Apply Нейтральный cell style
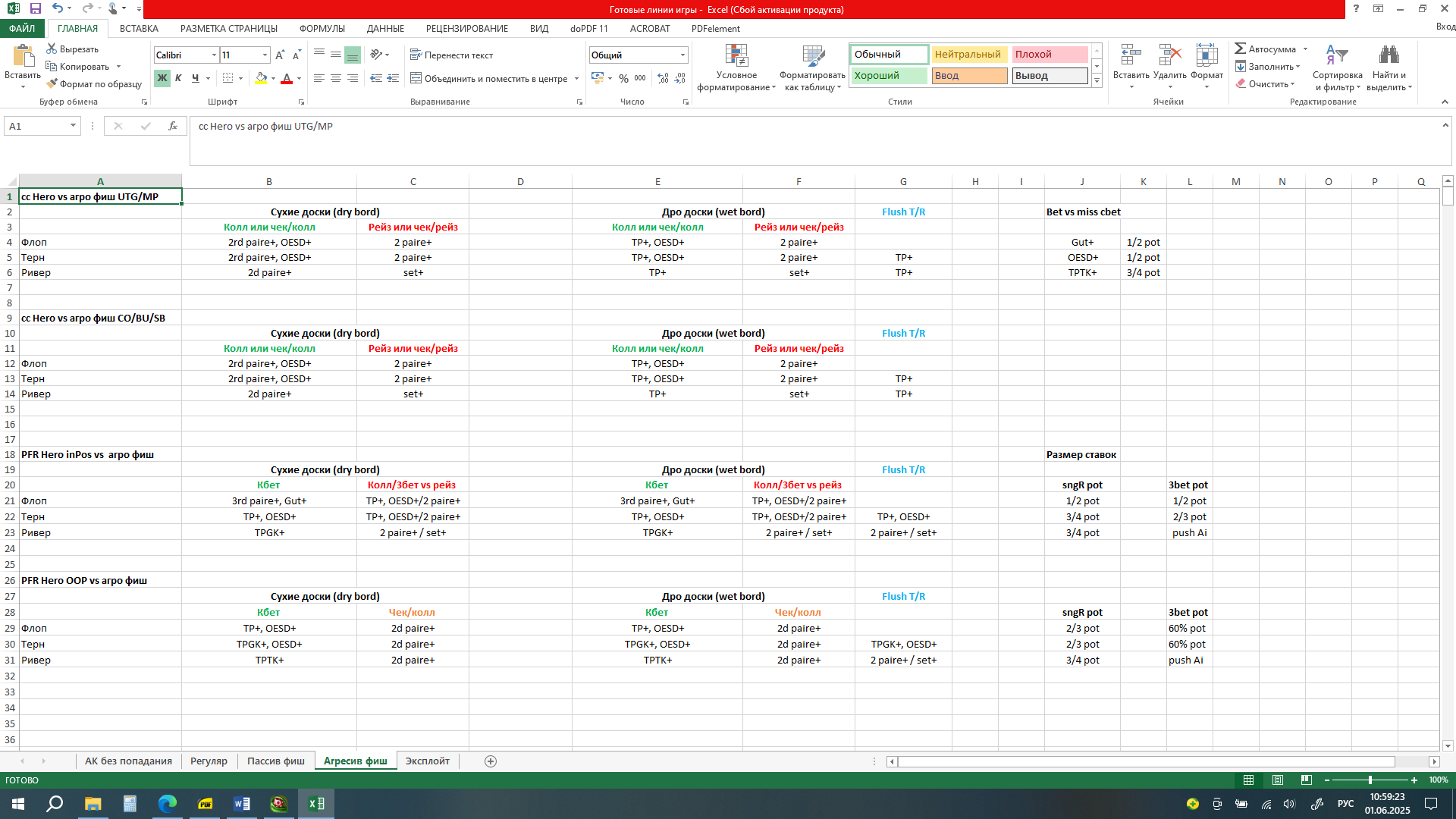This screenshot has height=819, width=1456. [969, 55]
